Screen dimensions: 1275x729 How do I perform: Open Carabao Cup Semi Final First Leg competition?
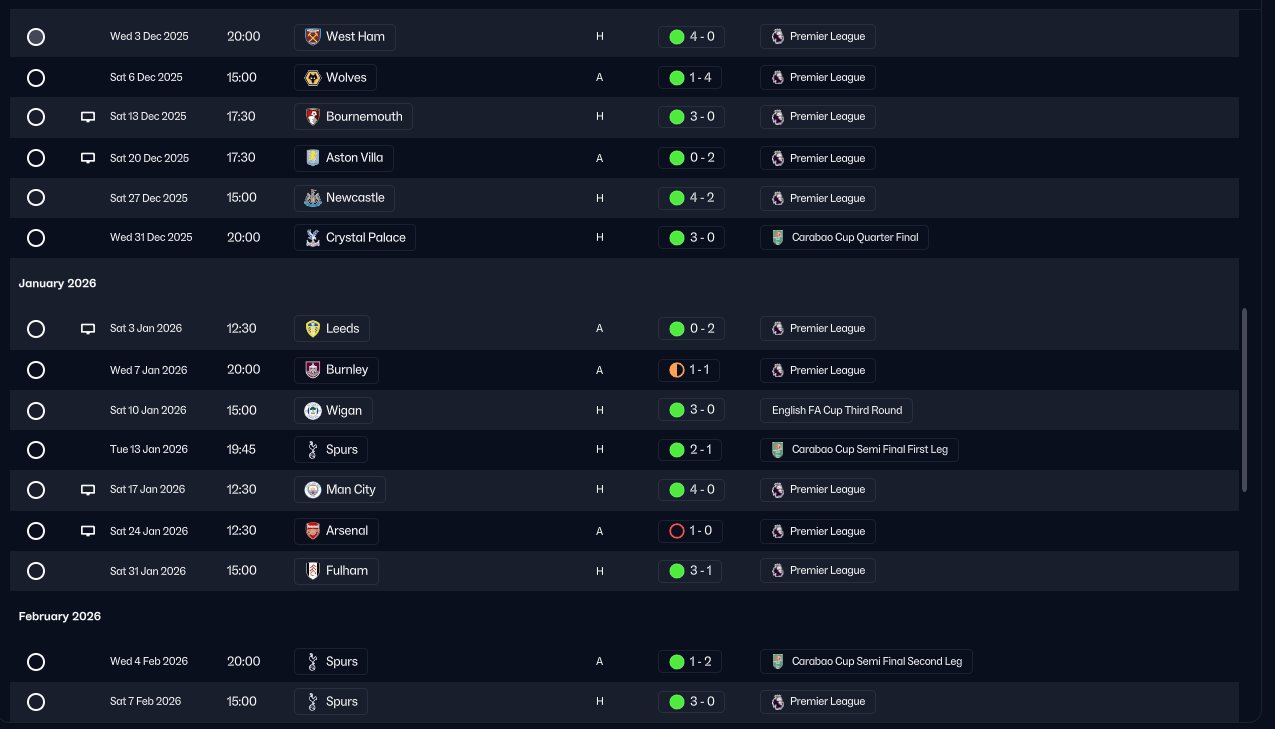point(859,450)
